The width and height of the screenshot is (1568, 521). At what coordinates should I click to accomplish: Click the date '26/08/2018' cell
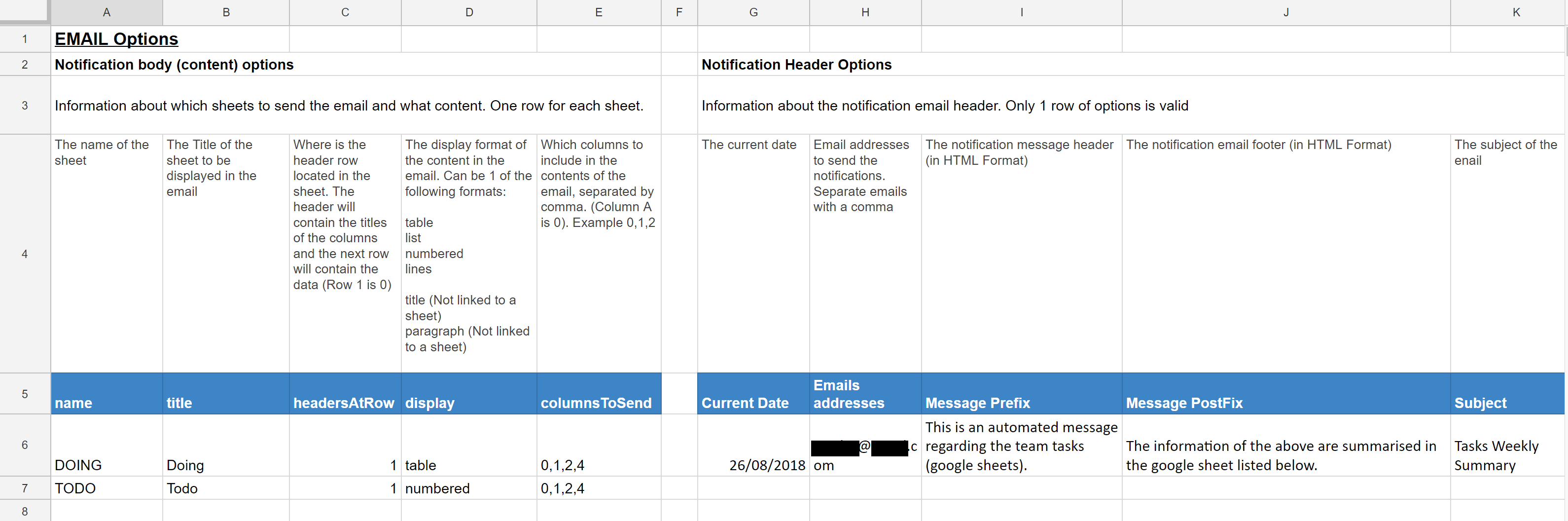pyautogui.click(x=753, y=446)
